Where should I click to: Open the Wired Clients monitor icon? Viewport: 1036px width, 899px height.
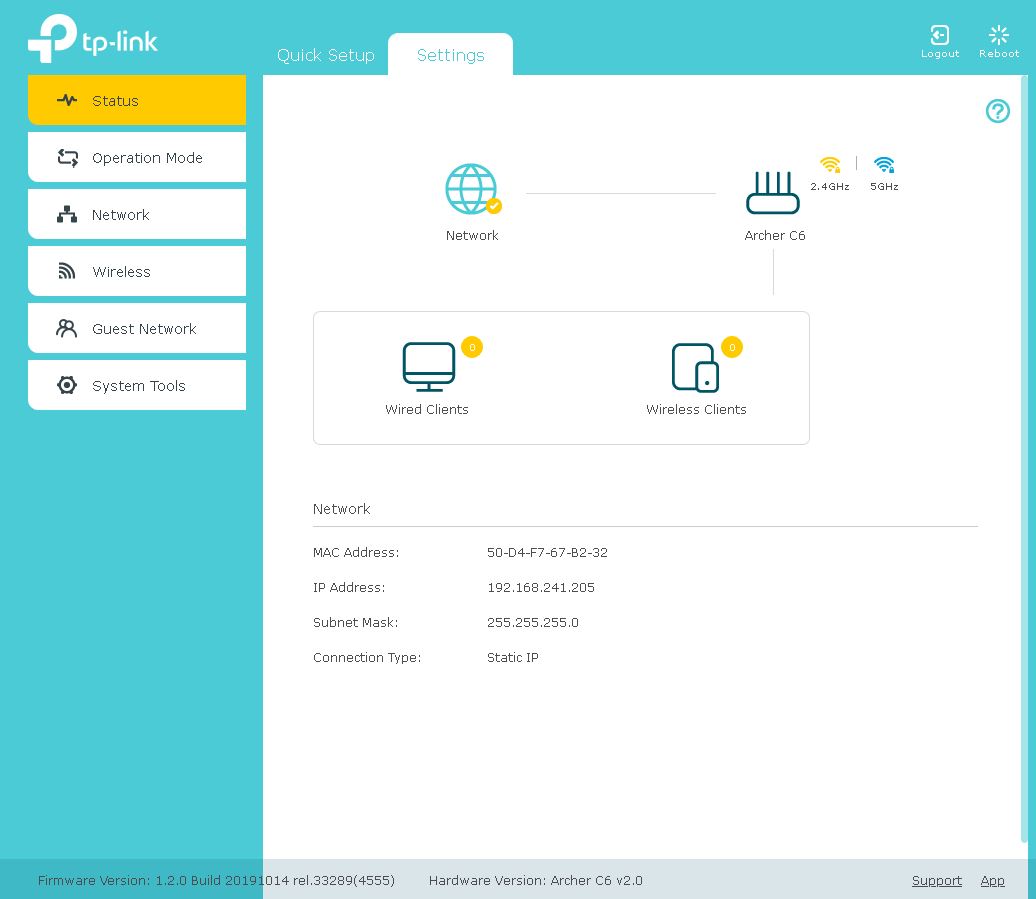(x=428, y=367)
